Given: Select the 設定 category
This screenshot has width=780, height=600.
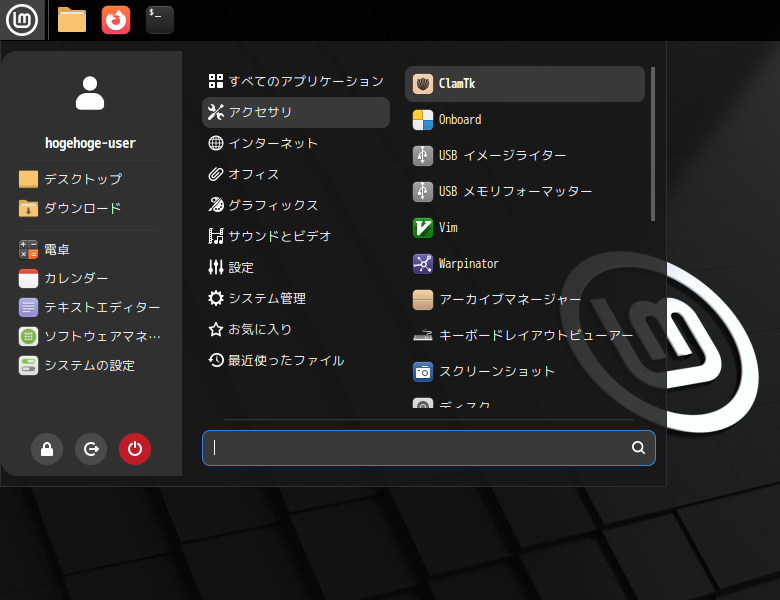Looking at the screenshot, I should (296, 268).
